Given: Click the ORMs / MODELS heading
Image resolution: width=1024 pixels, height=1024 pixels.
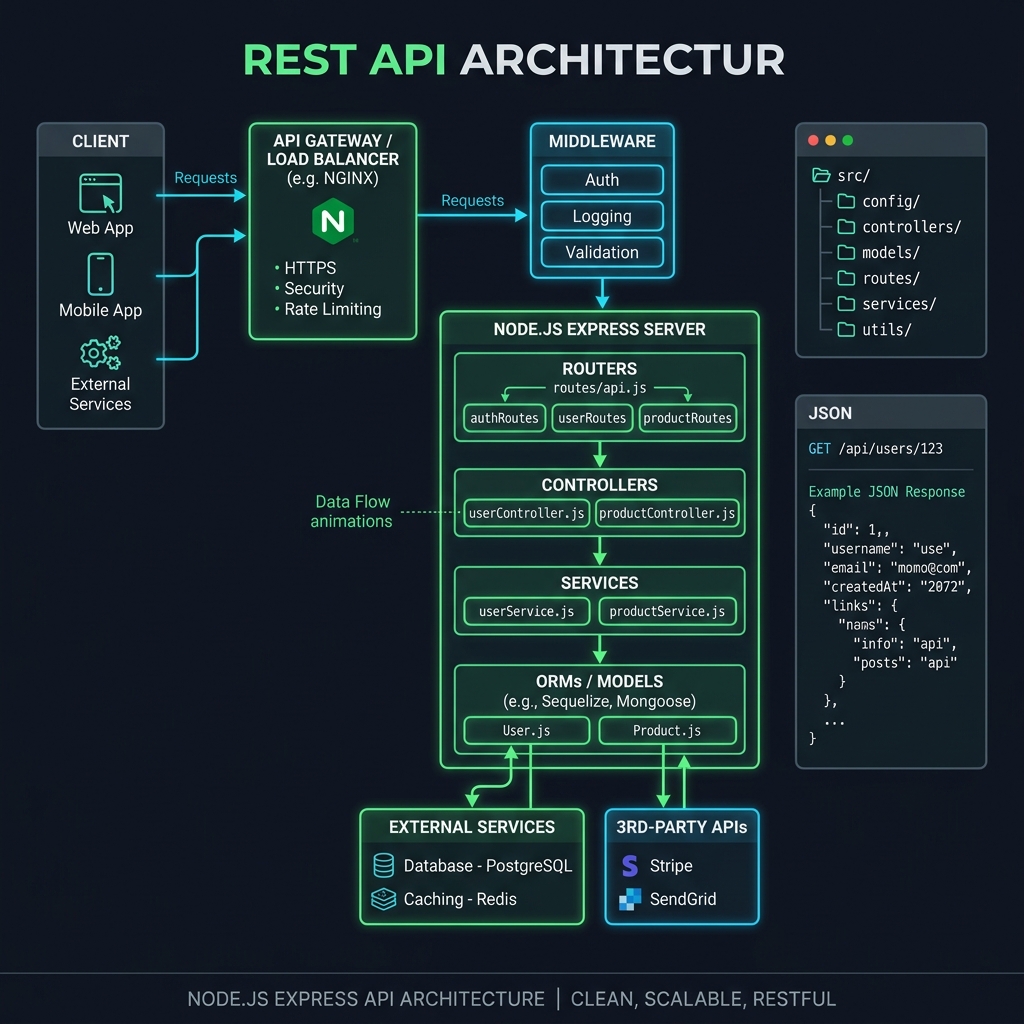Looking at the screenshot, I should [x=600, y=681].
